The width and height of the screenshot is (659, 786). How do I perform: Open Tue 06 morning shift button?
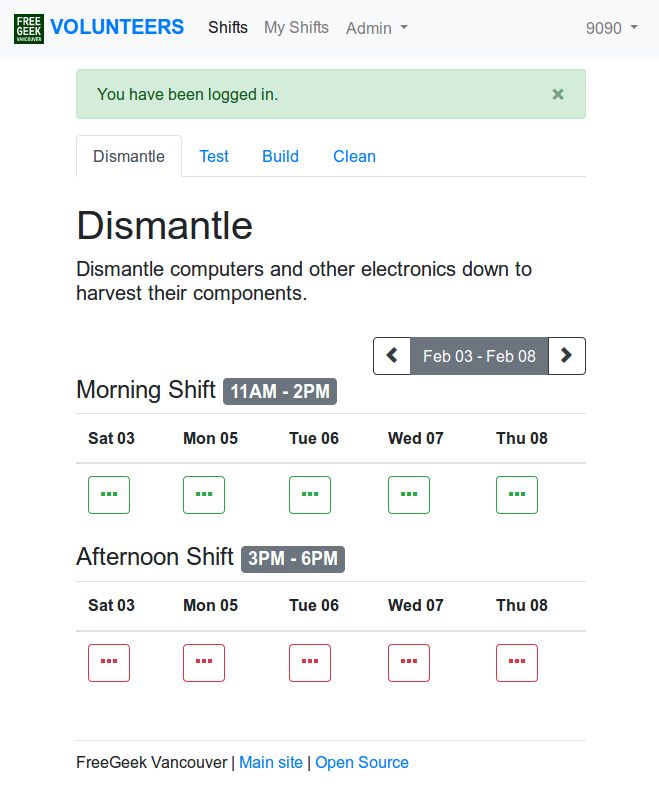(x=310, y=495)
